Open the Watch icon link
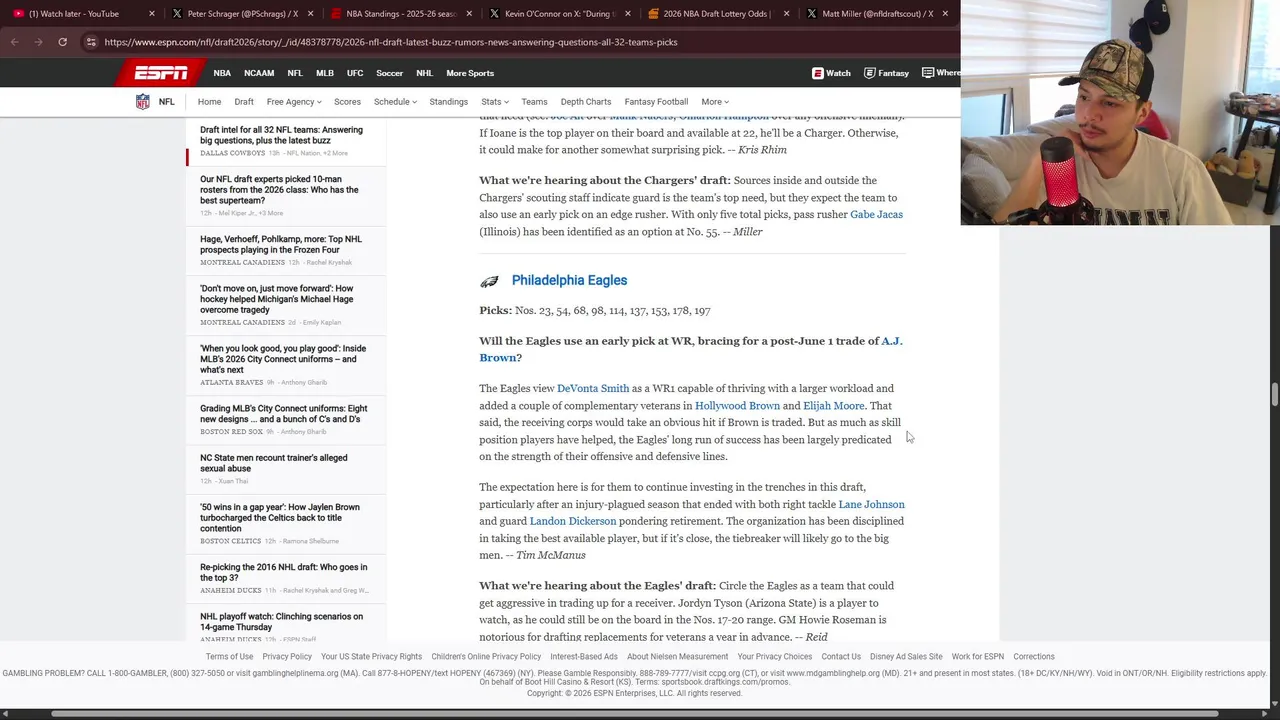 click(x=831, y=73)
